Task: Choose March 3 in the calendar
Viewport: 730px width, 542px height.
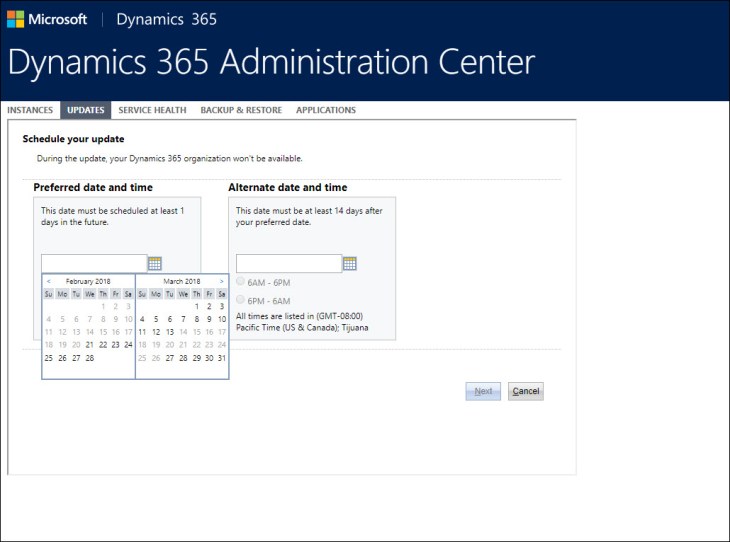Action: coord(222,306)
